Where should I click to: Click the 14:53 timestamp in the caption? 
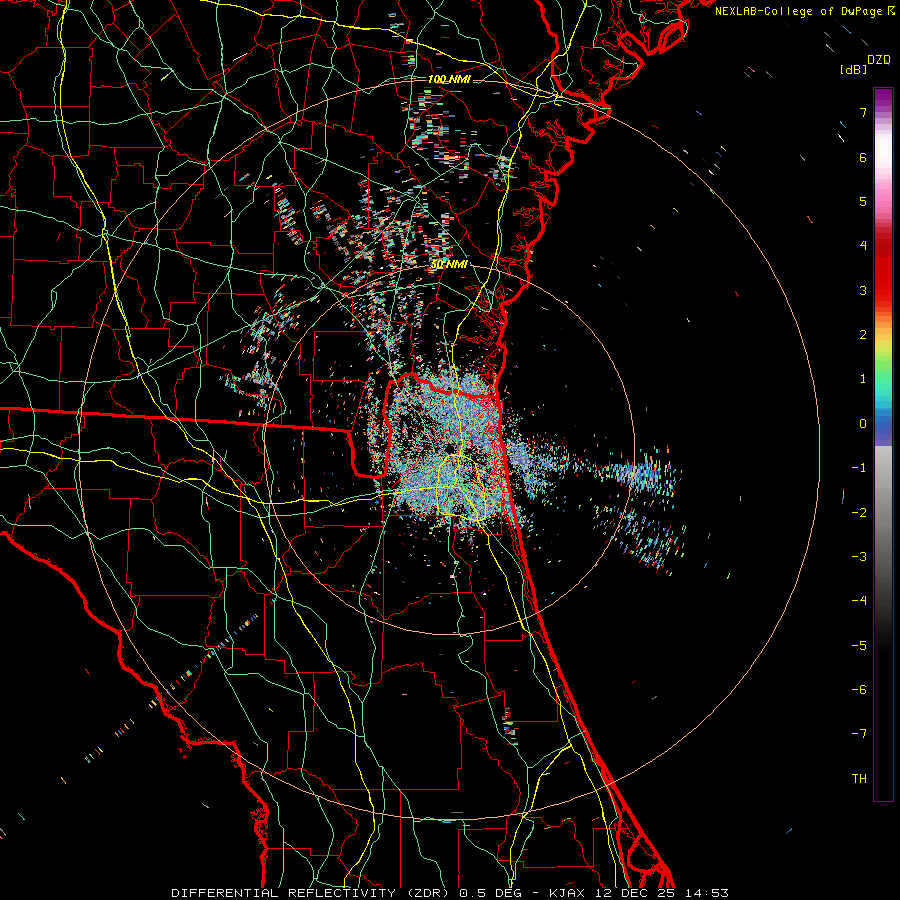[709, 893]
